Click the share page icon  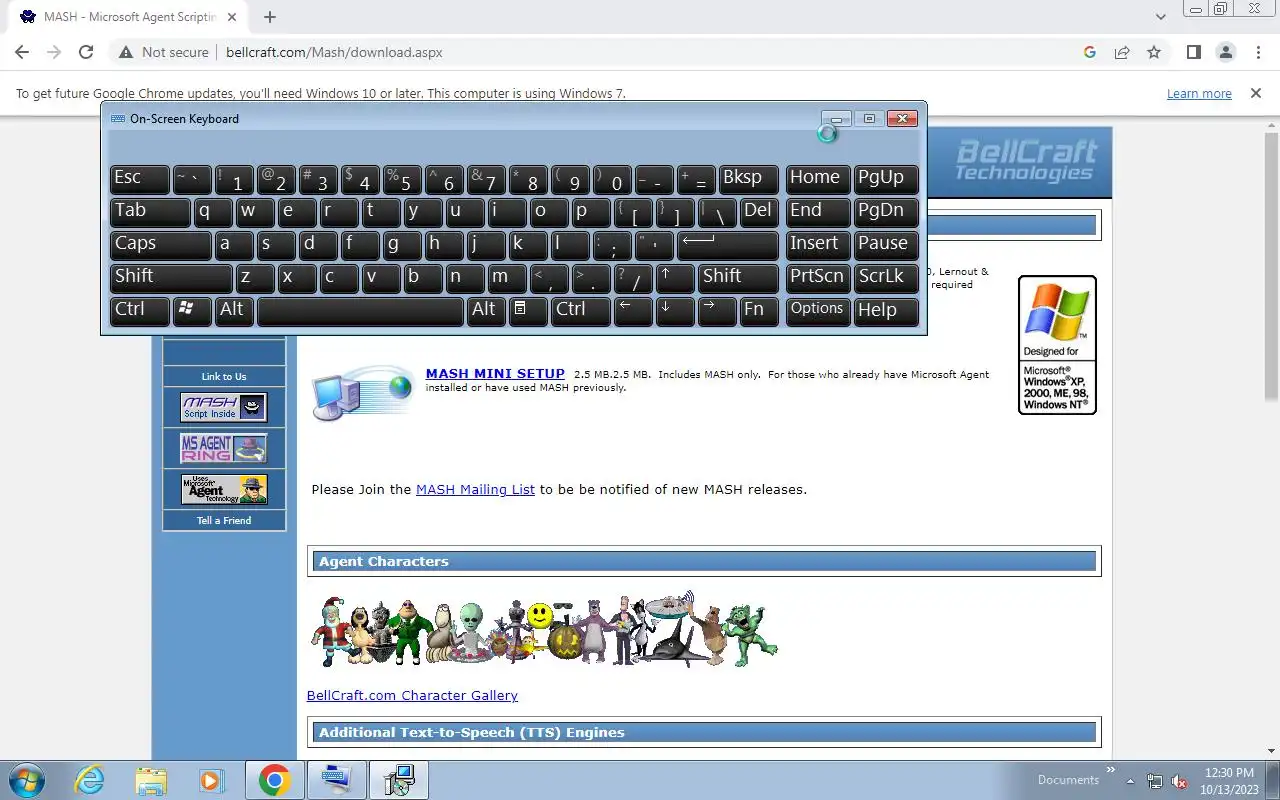click(1122, 52)
